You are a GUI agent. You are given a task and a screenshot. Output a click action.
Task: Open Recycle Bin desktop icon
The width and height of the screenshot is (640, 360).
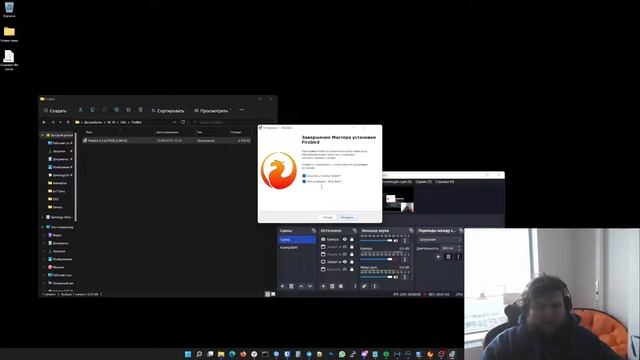(x=9, y=9)
